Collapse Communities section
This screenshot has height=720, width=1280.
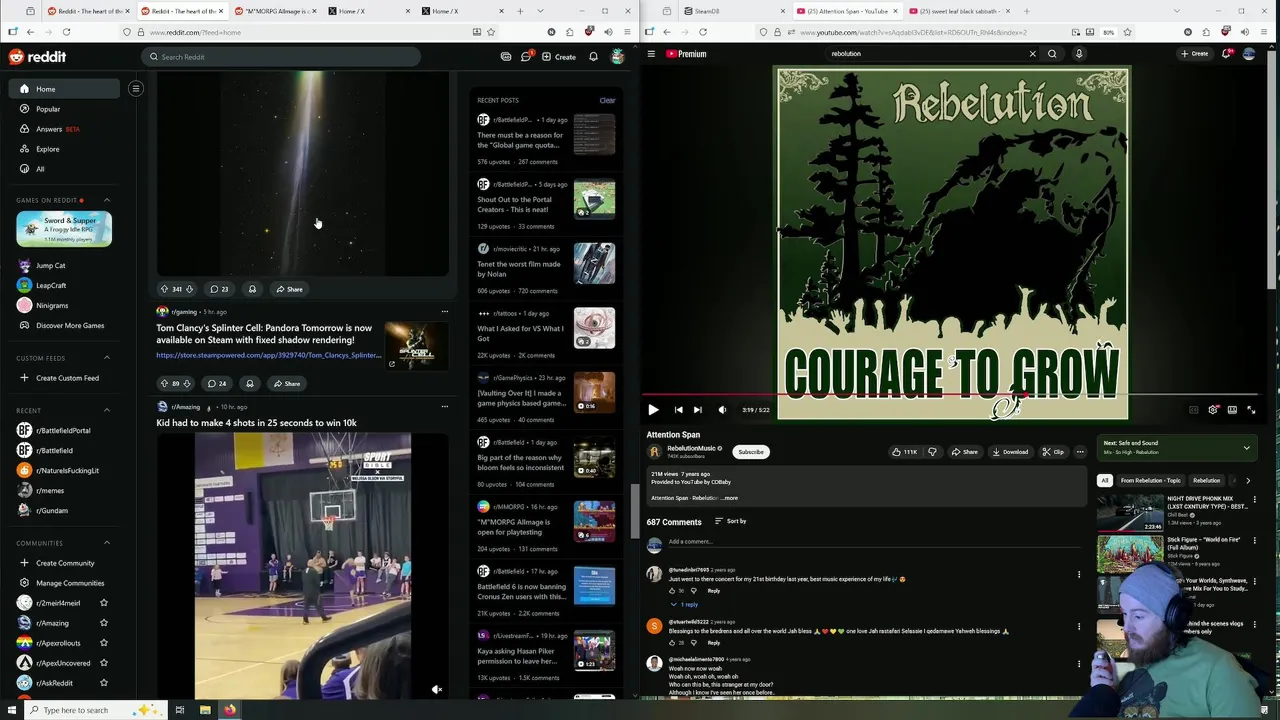click(107, 543)
